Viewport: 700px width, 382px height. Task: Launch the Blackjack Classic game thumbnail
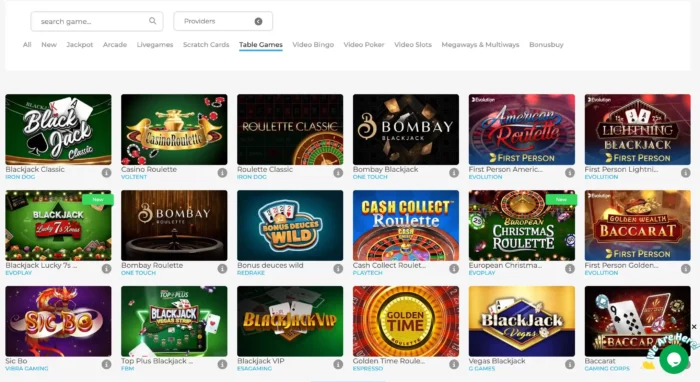click(x=58, y=129)
